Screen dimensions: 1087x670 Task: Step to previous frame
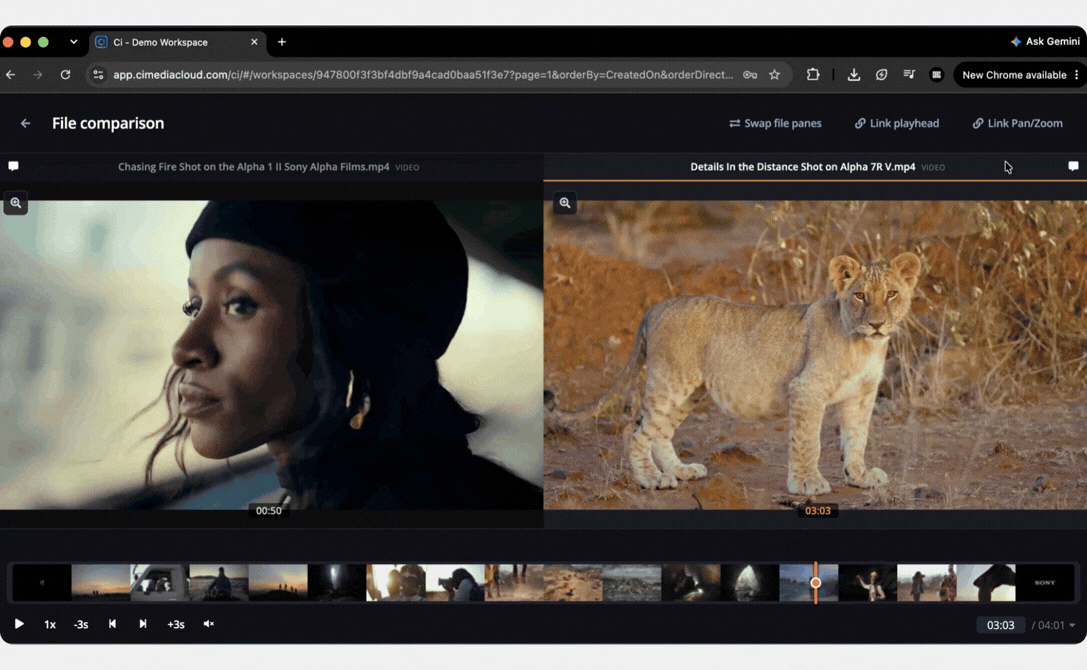coord(112,624)
